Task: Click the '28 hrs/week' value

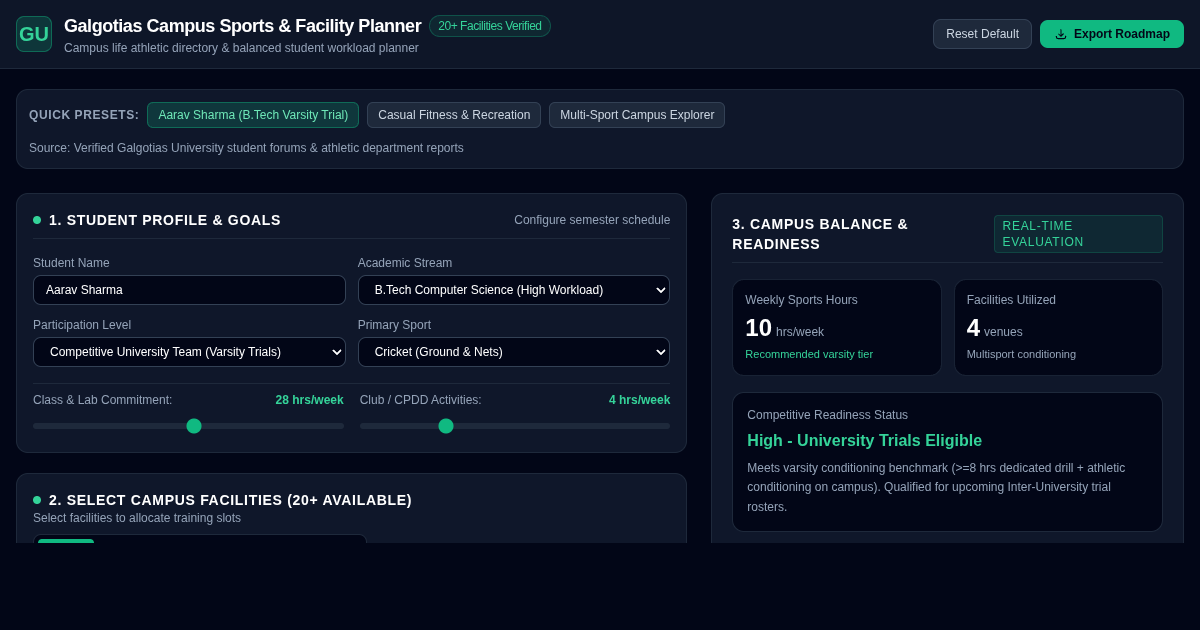Action: [310, 400]
